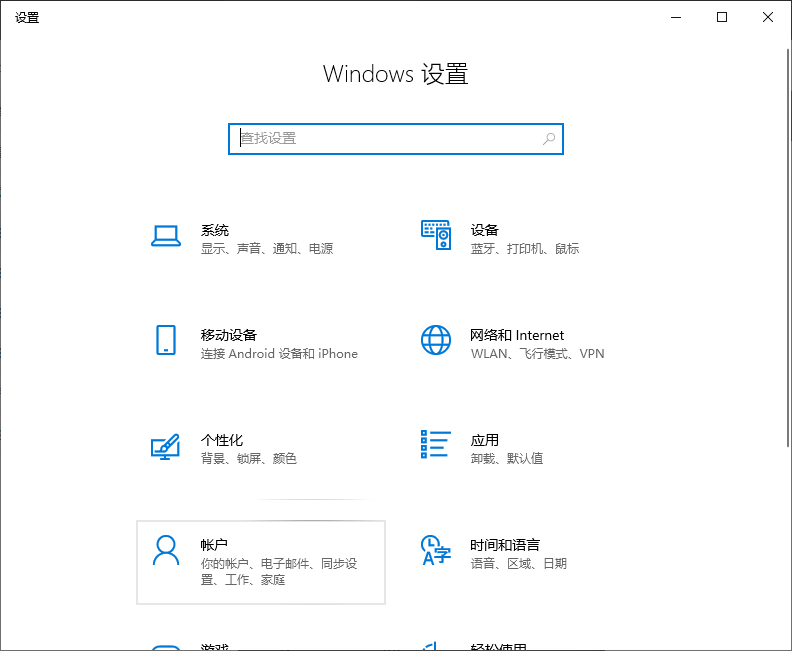
Task: Click 蓝牙、打印机、鼠标 description
Action: [x=525, y=248]
